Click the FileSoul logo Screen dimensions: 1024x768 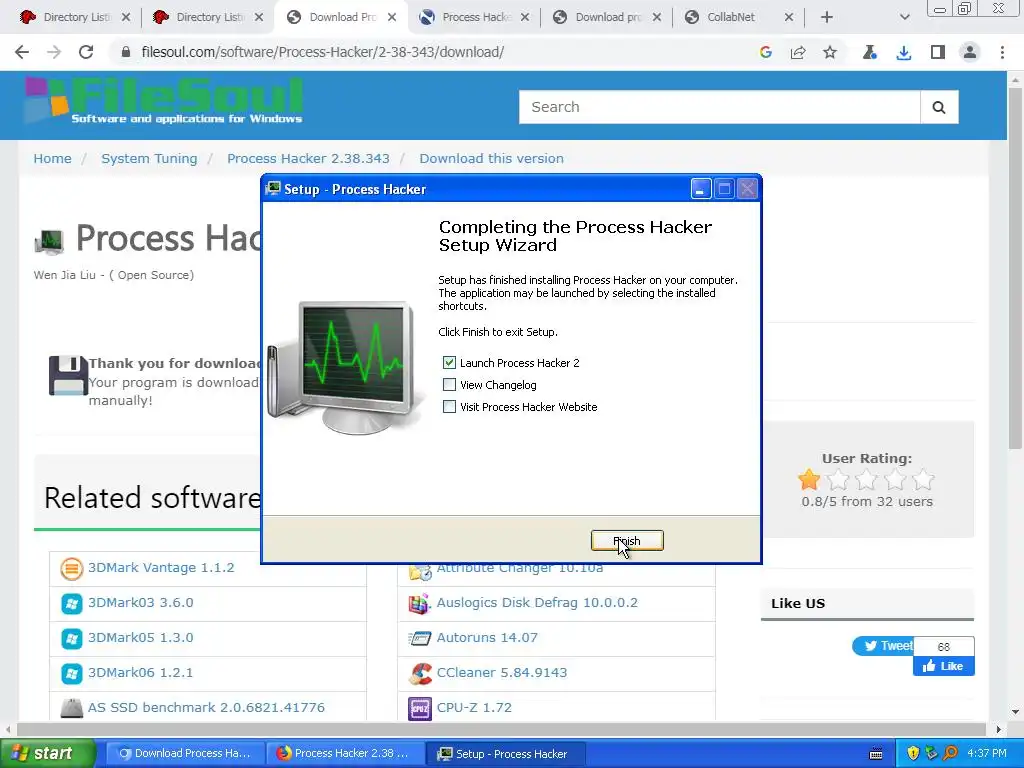click(163, 101)
